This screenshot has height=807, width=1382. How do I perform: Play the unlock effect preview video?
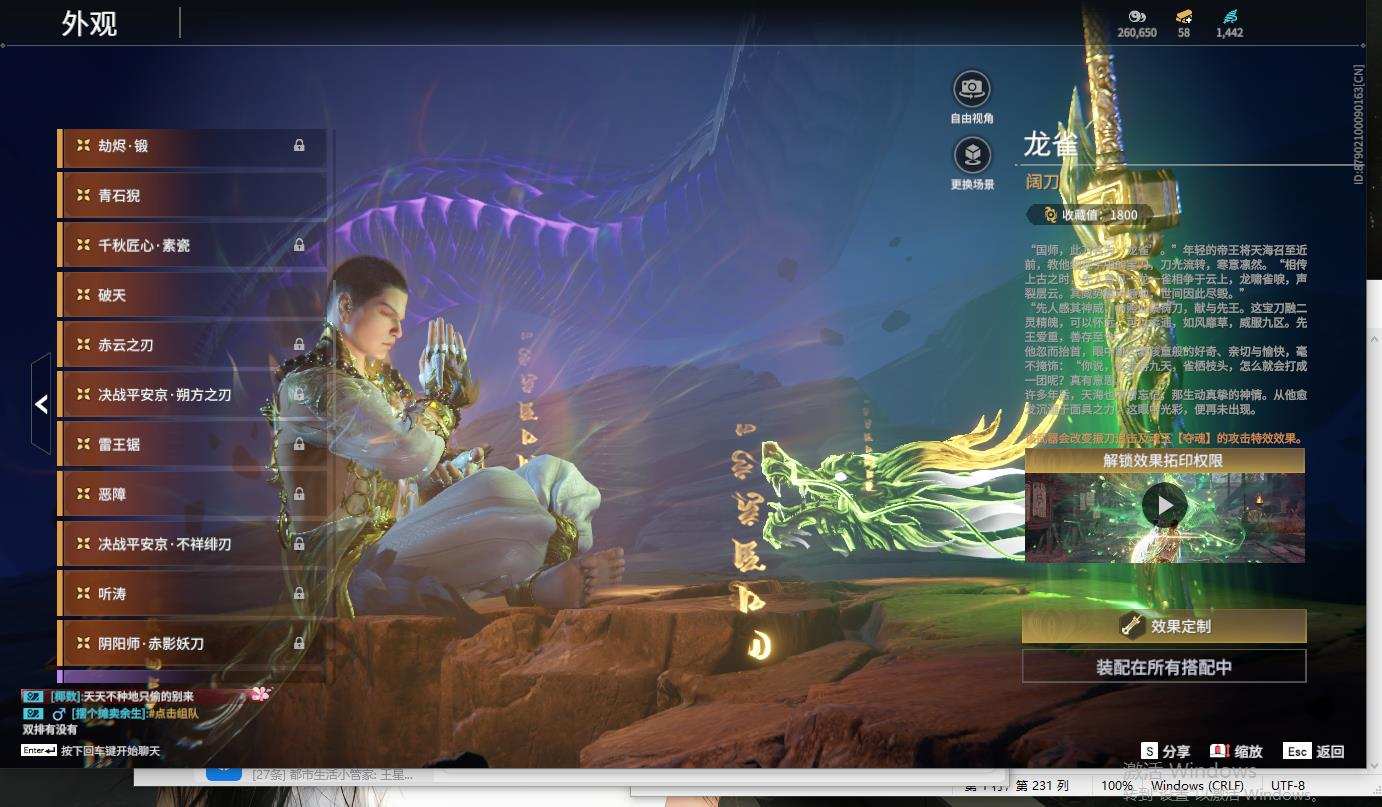coord(1165,506)
